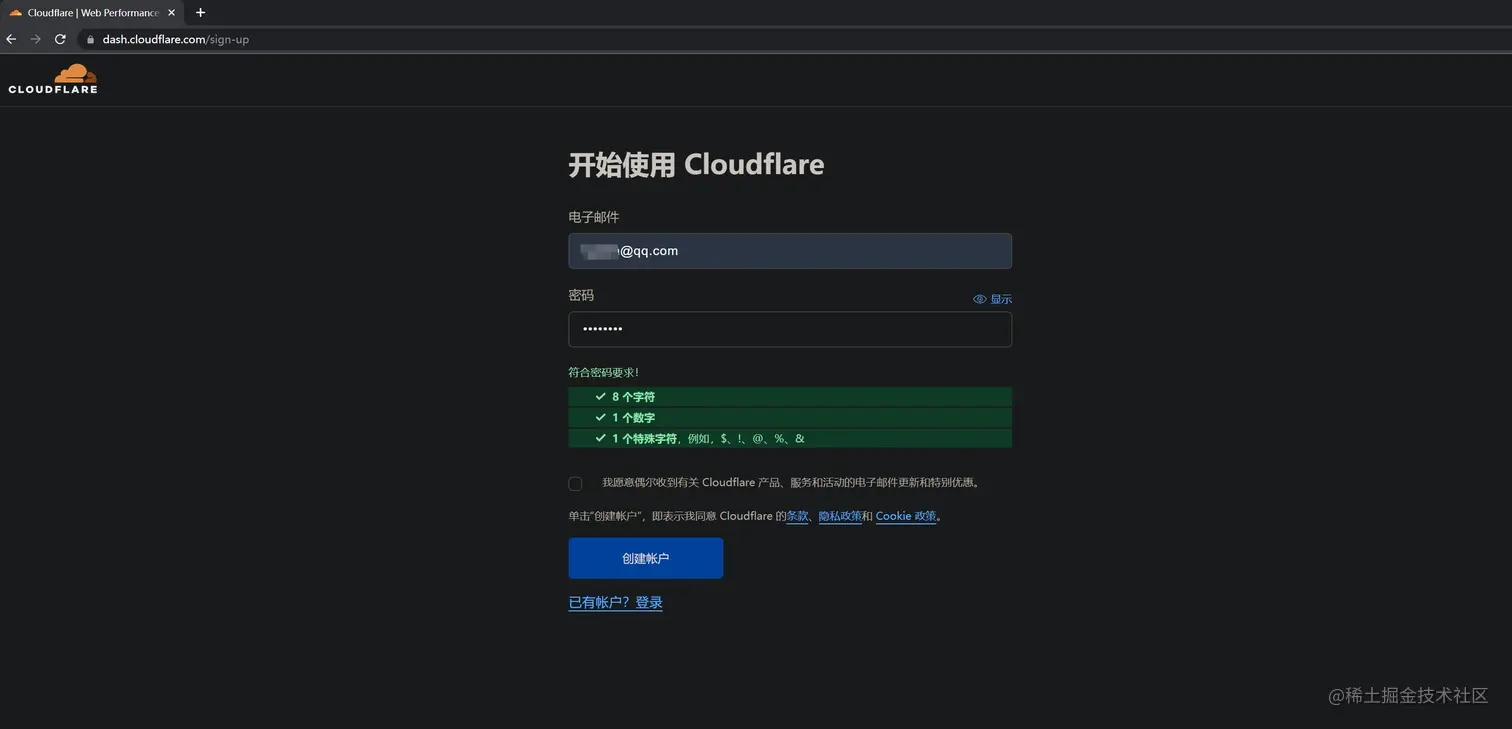Click the 电子邮件 field label
Image resolution: width=1512 pixels, height=729 pixels.
pos(594,217)
